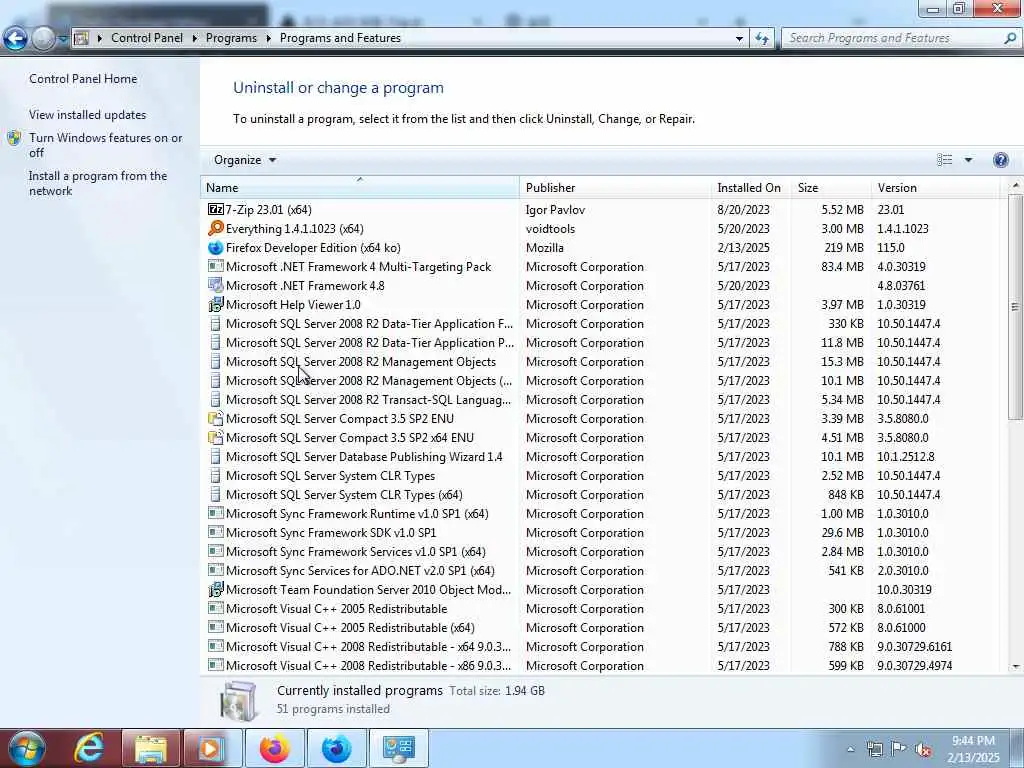Select Microsoft SQL Server 2008 R2 Transact-SQL Language row

click(x=604, y=399)
